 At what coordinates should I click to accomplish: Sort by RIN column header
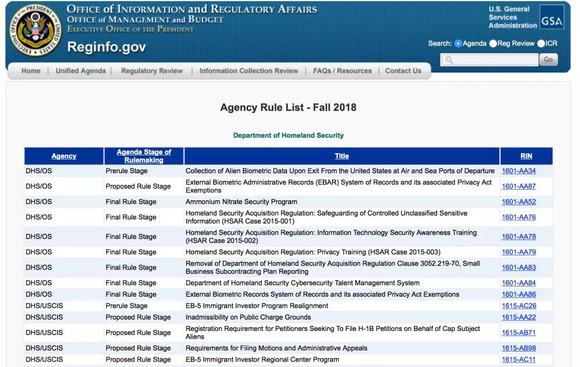pyautogui.click(x=526, y=156)
